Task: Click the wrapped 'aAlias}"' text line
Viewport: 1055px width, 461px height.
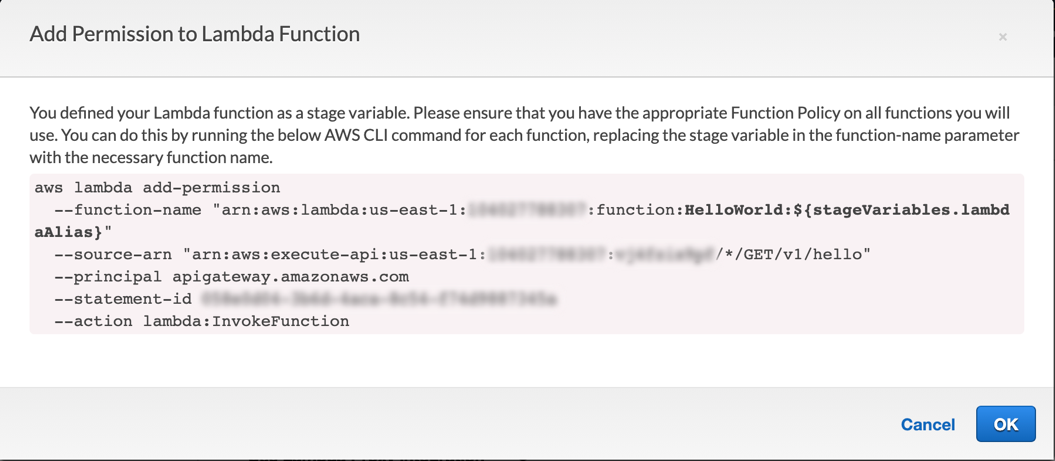Action: click(x=72, y=232)
